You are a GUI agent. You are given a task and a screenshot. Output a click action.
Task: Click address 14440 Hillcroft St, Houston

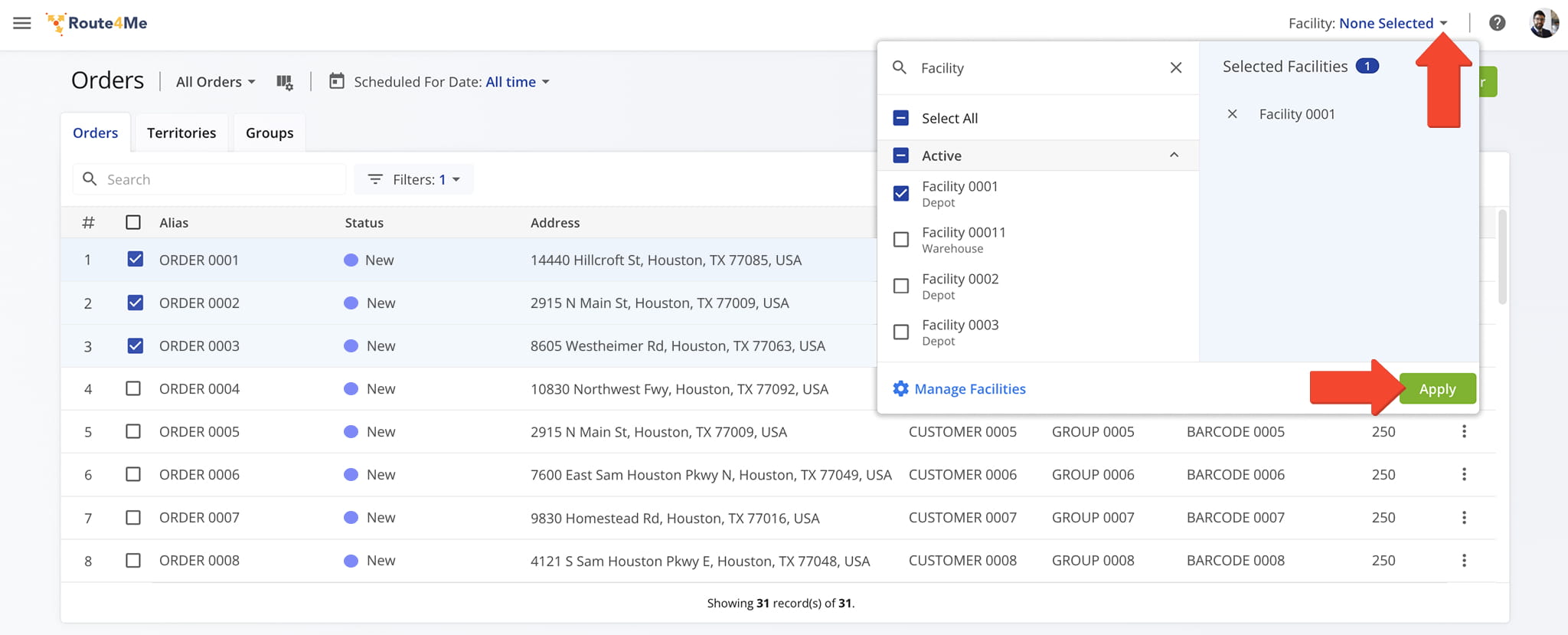(666, 260)
